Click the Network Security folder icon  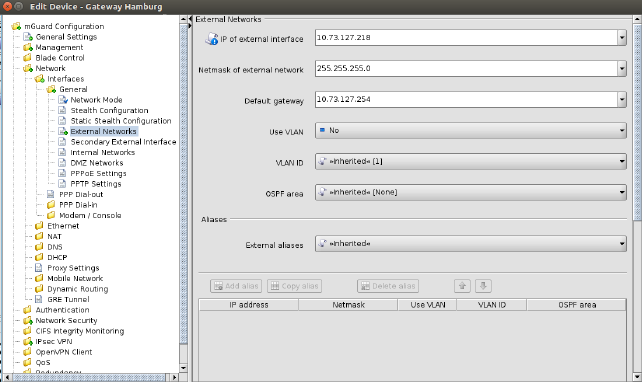27,321
